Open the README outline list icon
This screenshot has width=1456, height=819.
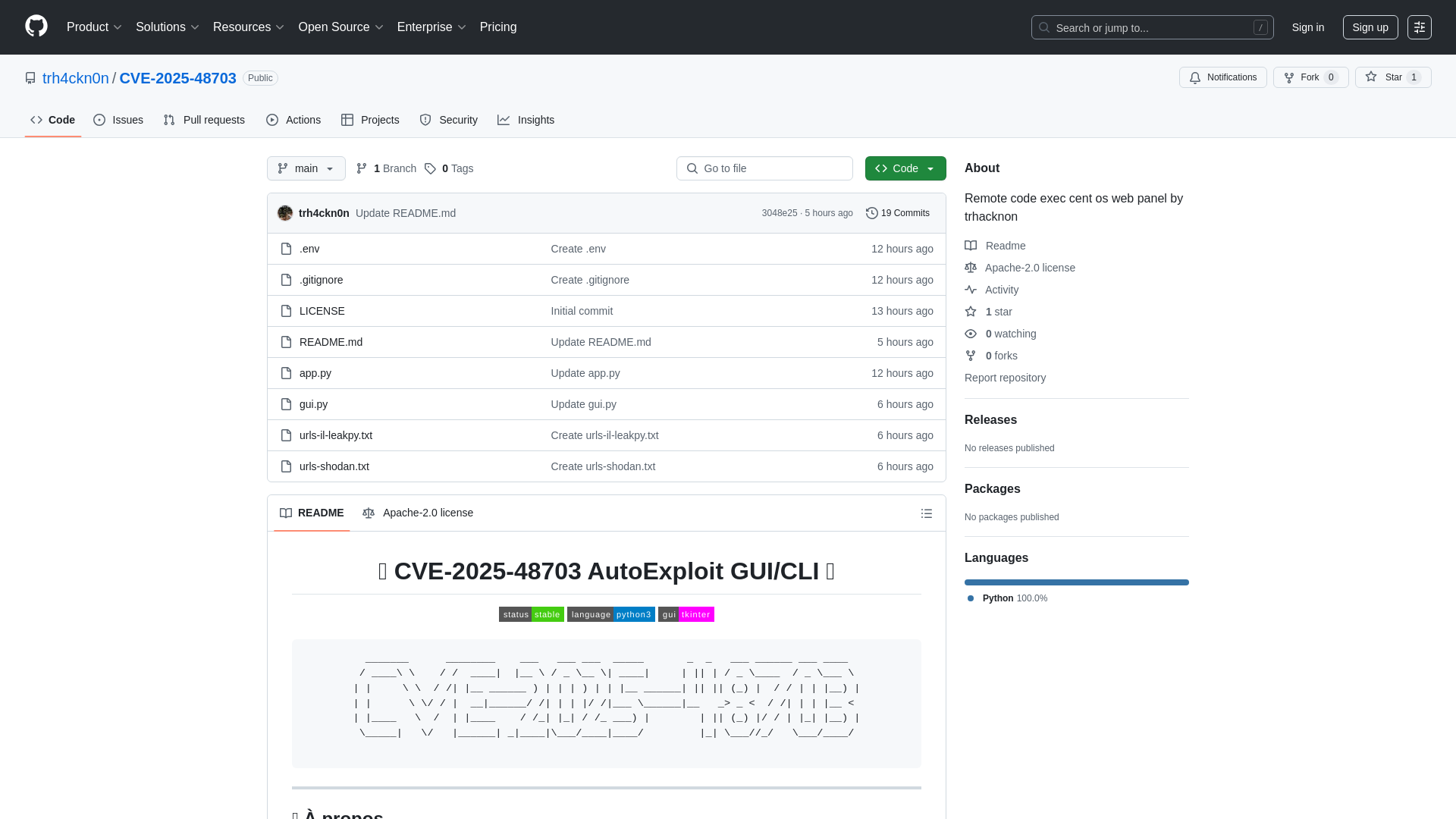pos(927,513)
